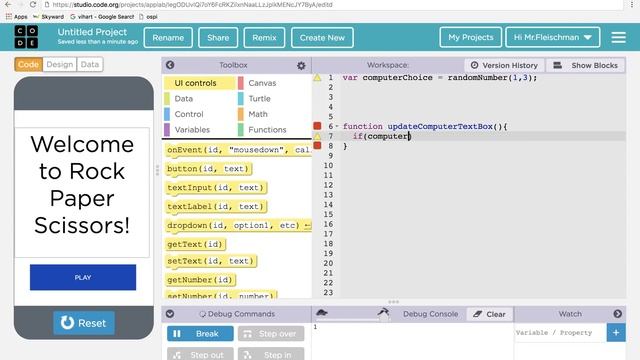
Task: Click the PLAY button in the app preview
Action: pos(83,277)
